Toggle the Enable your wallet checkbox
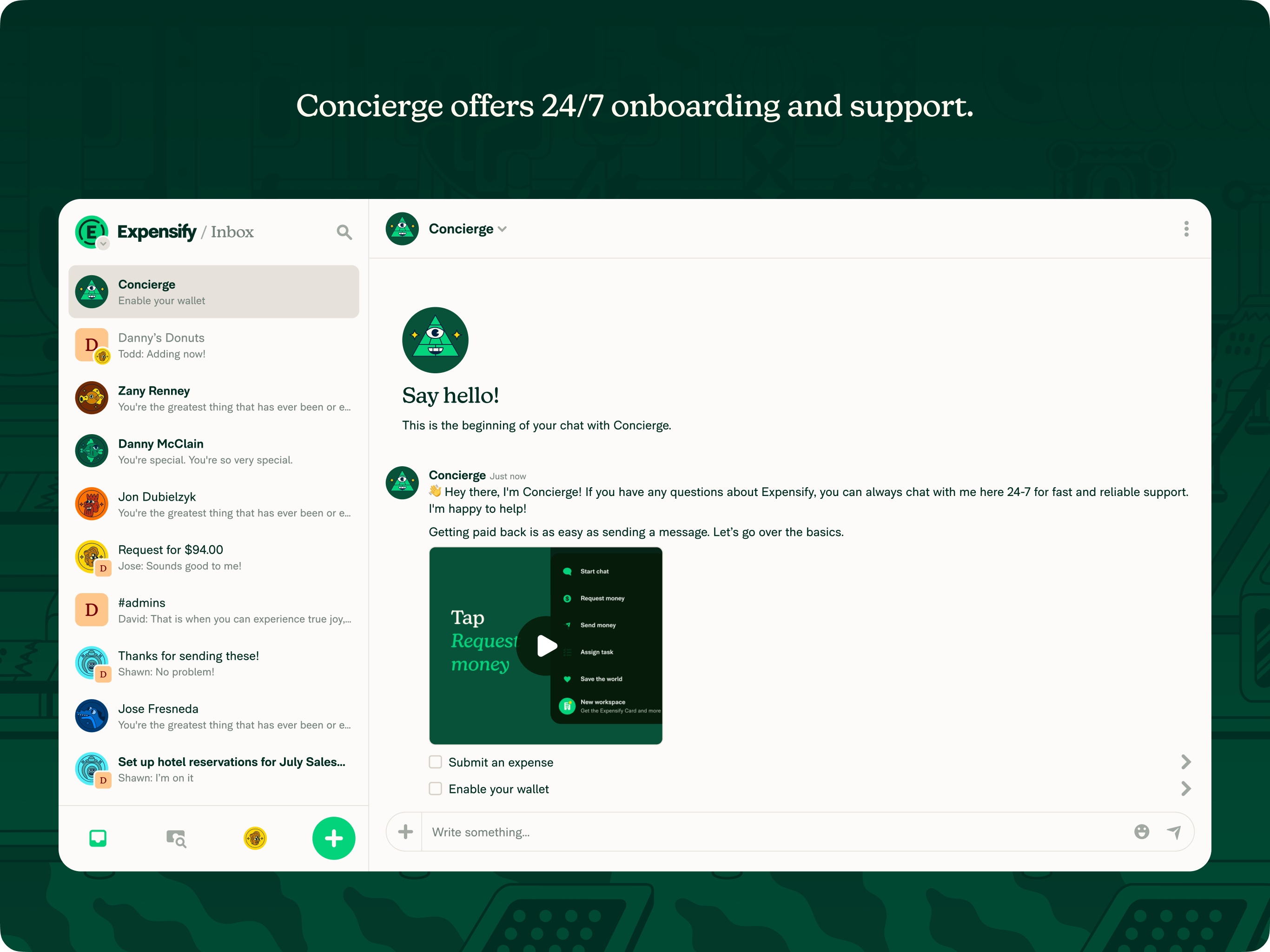1270x952 pixels. pyautogui.click(x=436, y=789)
